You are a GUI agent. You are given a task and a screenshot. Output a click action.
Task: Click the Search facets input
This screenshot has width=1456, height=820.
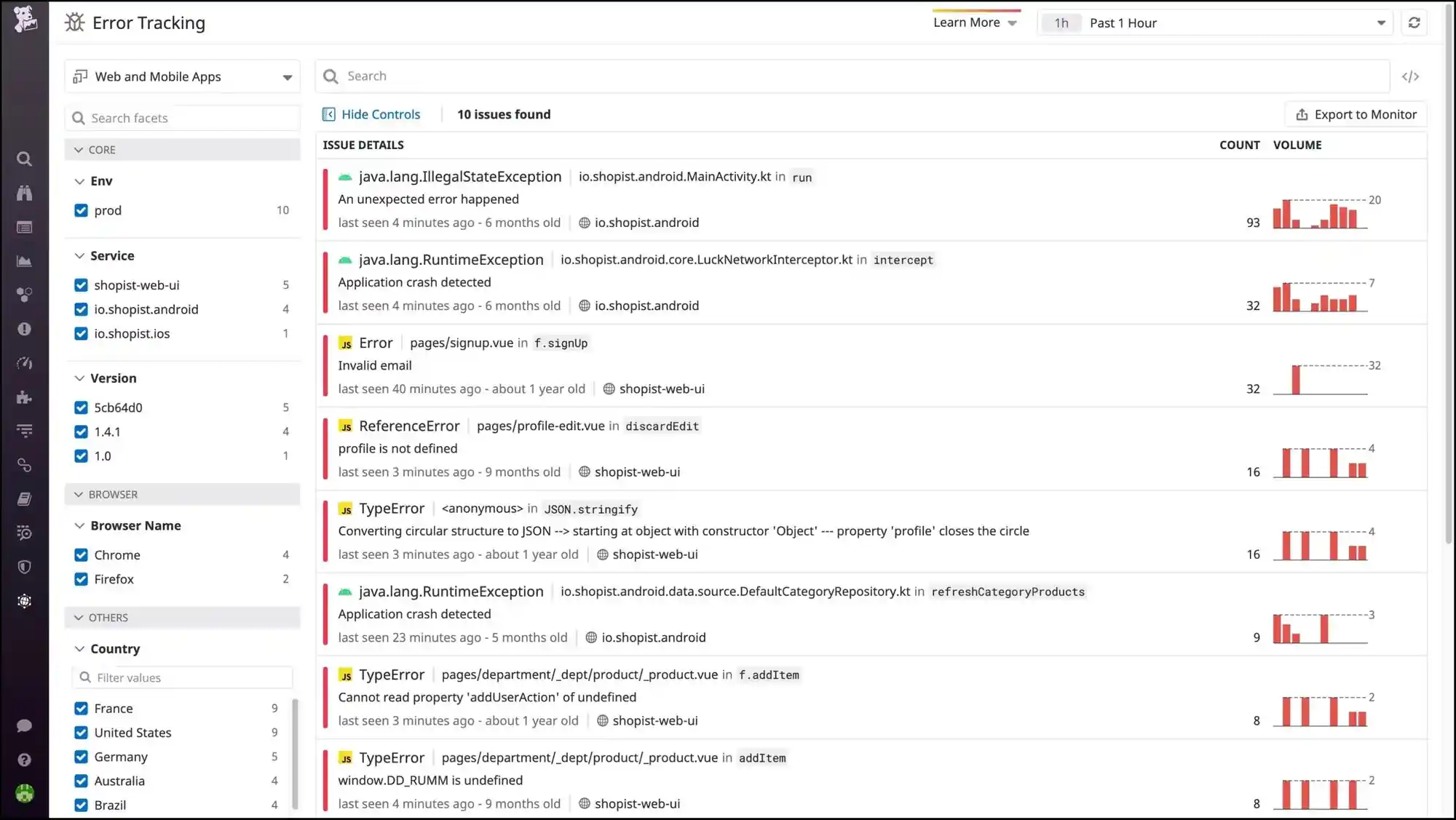click(x=182, y=118)
